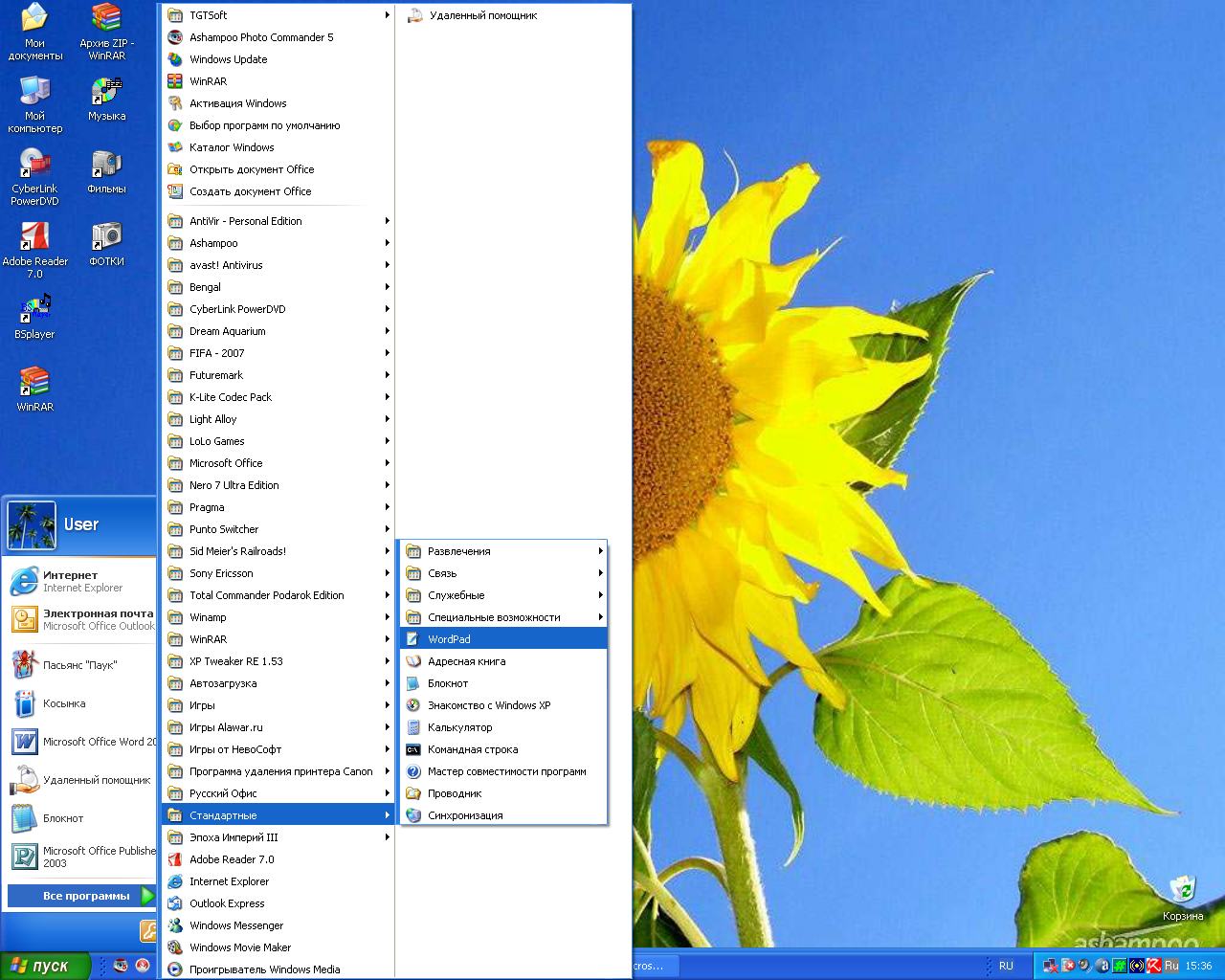Viewport: 1225px width, 980px height.
Task: Click the ФОТКИ desktop shortcut
Action: point(106,245)
